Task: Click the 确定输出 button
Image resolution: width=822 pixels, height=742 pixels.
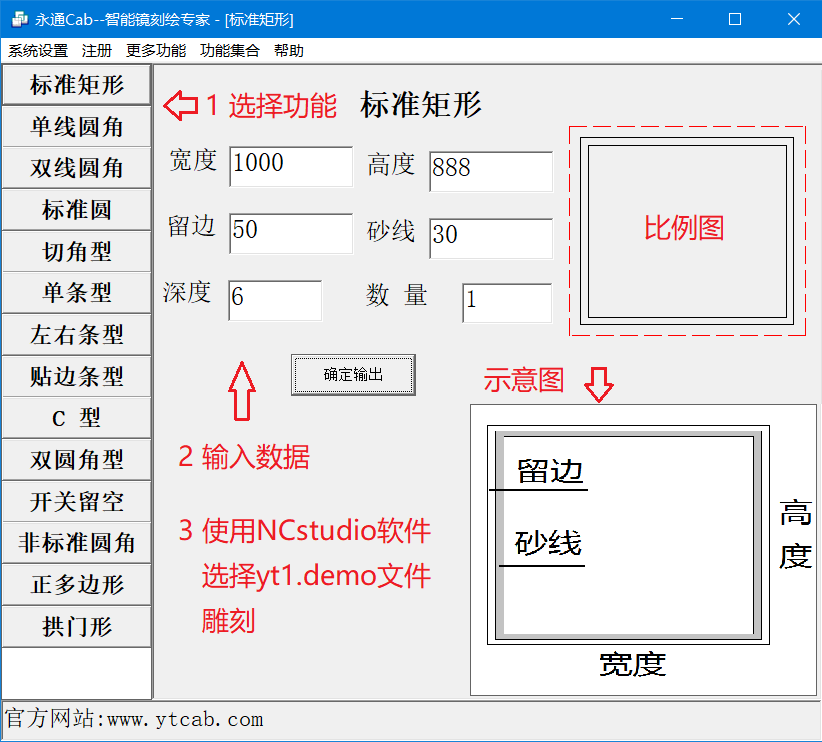Action: tap(353, 375)
